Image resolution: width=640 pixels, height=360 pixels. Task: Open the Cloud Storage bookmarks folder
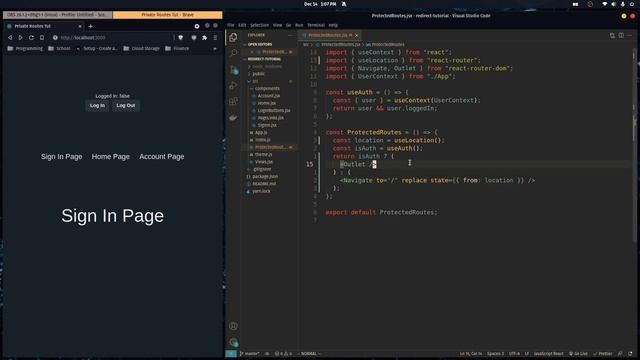[142, 49]
